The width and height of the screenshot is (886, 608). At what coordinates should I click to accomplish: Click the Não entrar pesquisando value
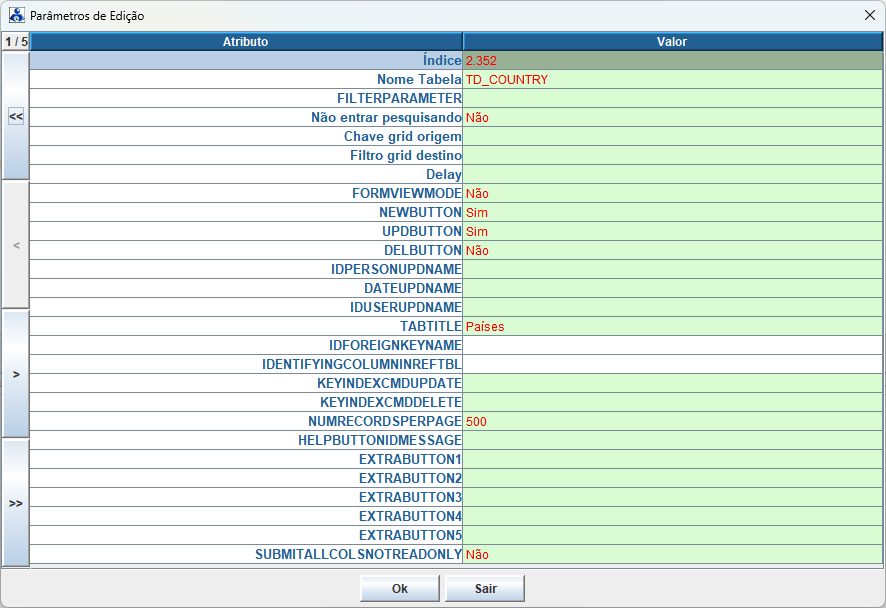[672, 117]
